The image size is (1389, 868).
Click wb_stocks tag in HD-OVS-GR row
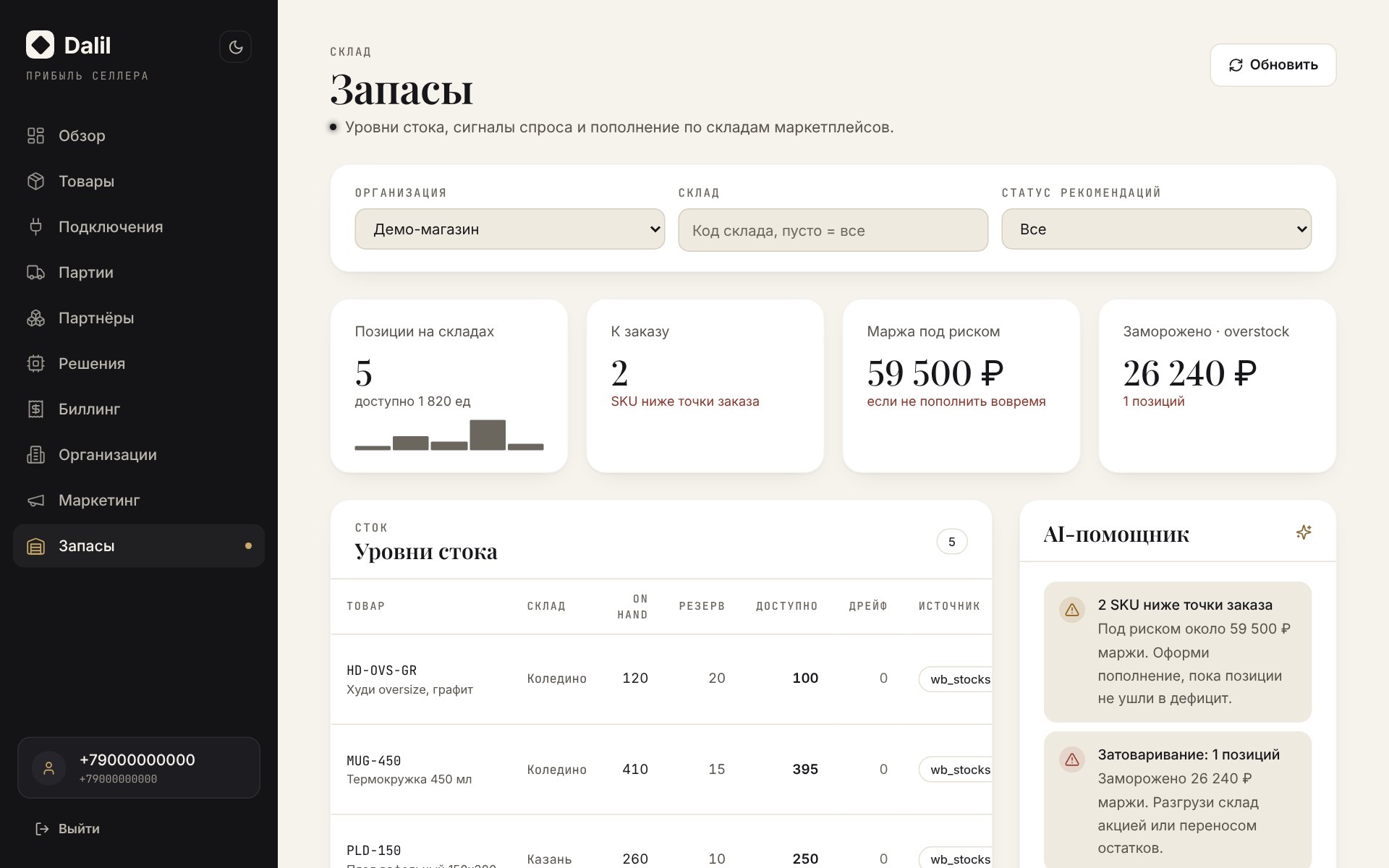click(x=956, y=679)
